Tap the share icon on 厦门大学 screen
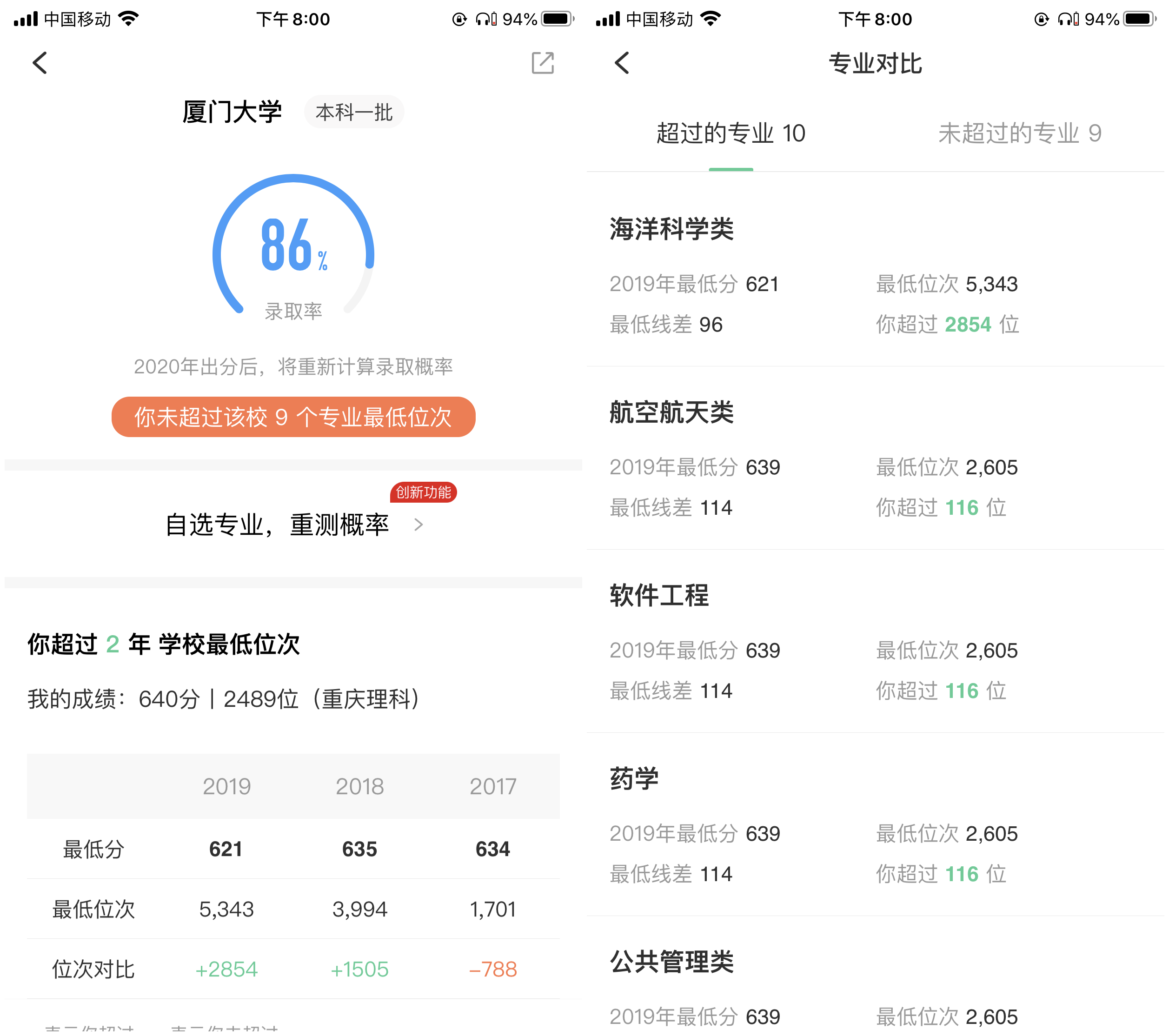Image resolution: width=1169 pixels, height=1036 pixels. click(x=542, y=63)
